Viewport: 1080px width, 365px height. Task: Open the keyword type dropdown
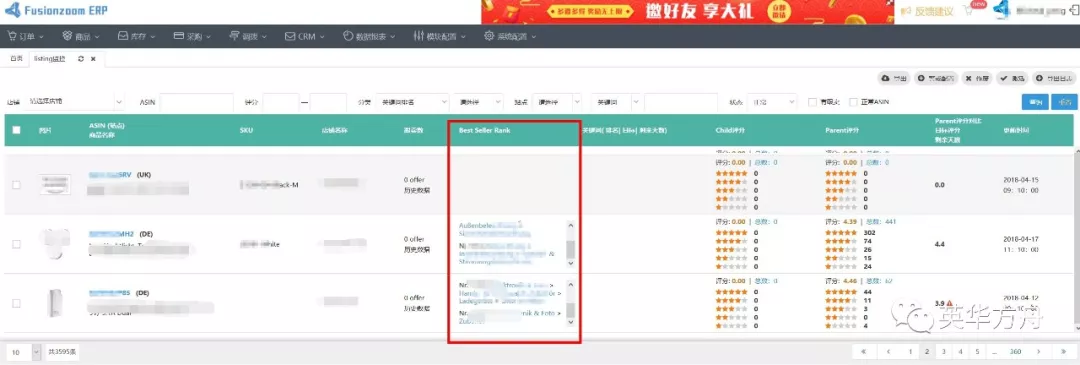point(615,102)
